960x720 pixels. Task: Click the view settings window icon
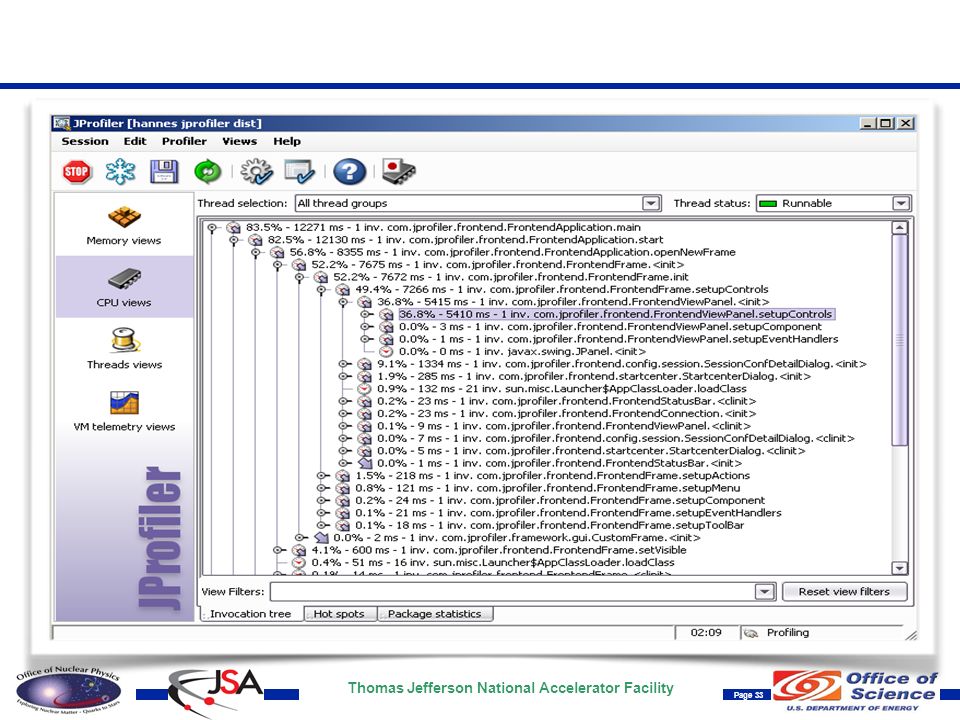[299, 171]
